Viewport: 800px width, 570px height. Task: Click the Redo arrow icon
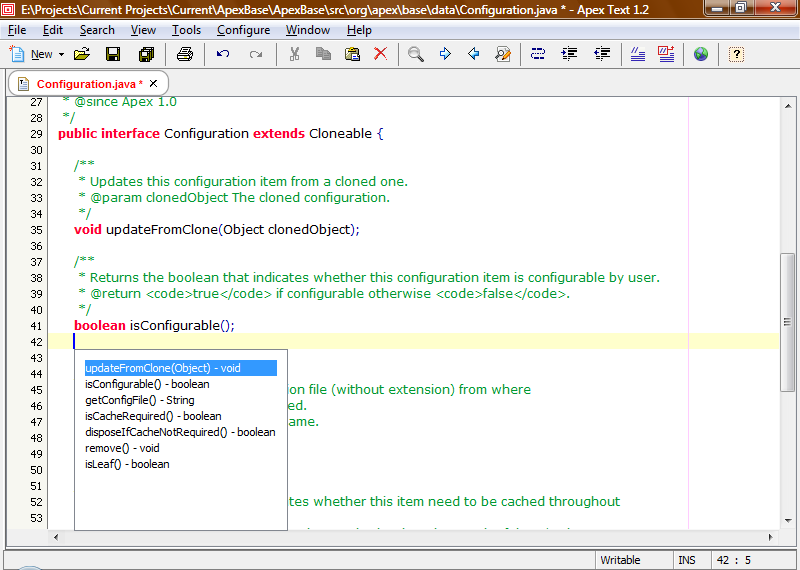[x=256, y=54]
